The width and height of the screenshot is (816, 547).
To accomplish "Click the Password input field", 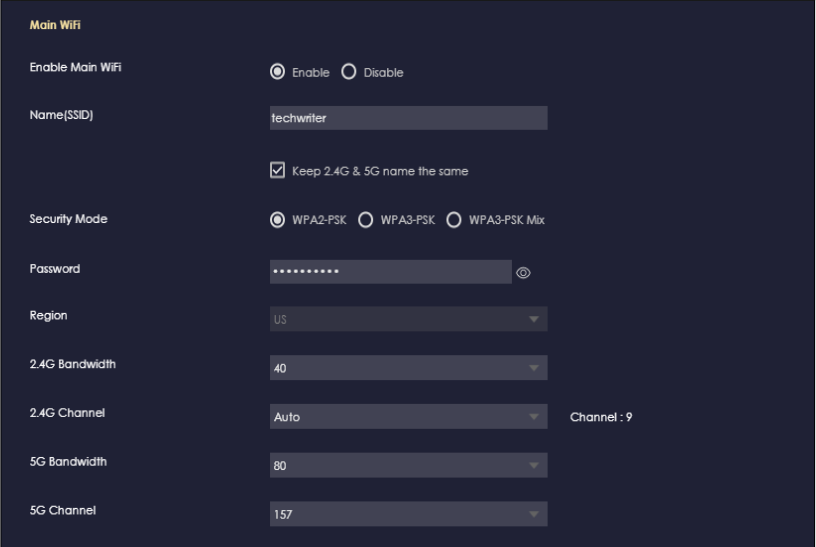I will tap(390, 272).
